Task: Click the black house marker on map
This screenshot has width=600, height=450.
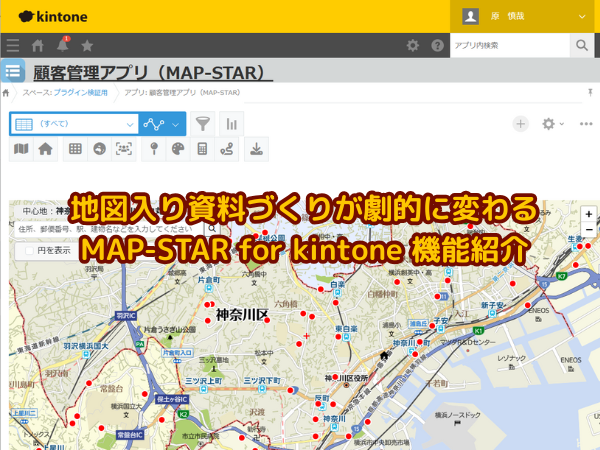Action: (x=384, y=355)
